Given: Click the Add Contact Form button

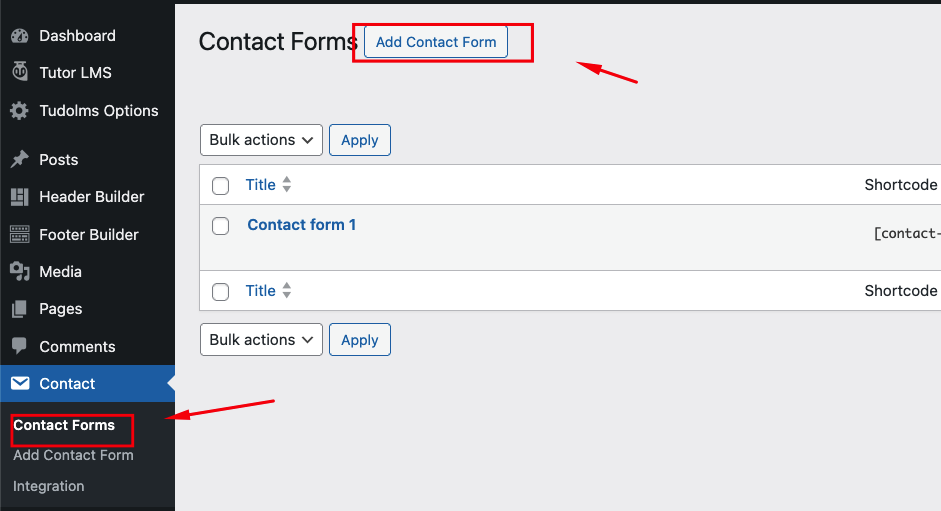Looking at the screenshot, I should (436, 42).
